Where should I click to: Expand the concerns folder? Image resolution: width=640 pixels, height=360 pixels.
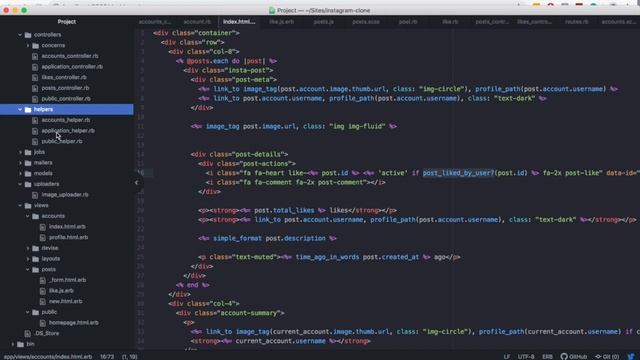28,46
